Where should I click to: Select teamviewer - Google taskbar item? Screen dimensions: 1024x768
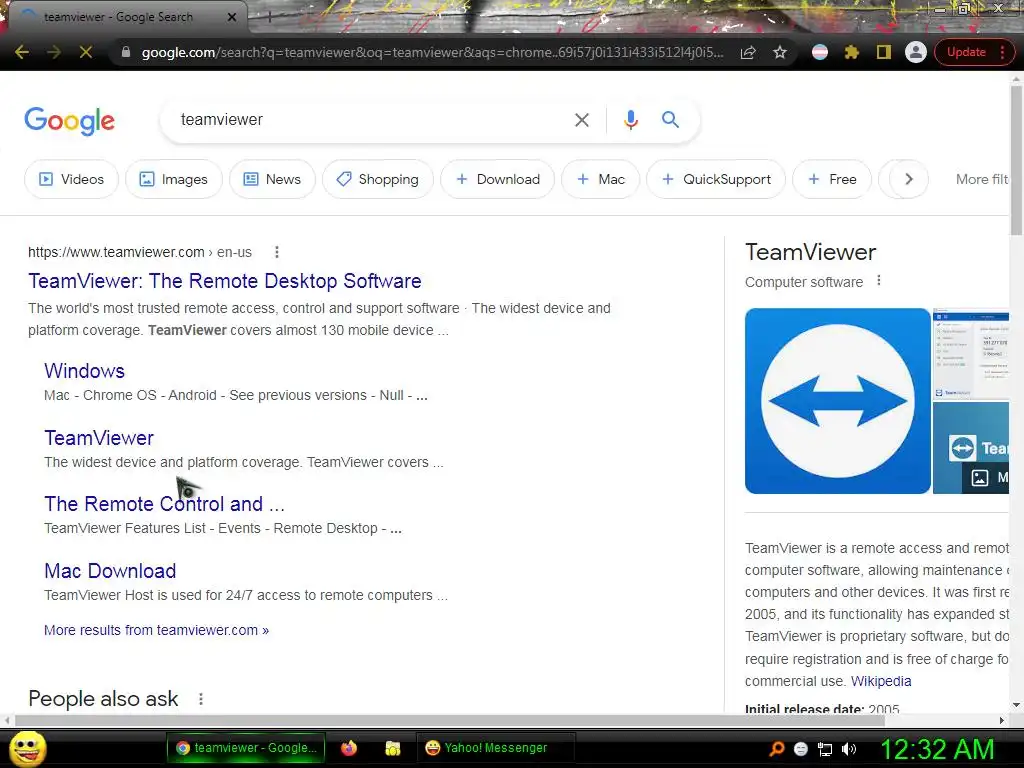(x=246, y=748)
